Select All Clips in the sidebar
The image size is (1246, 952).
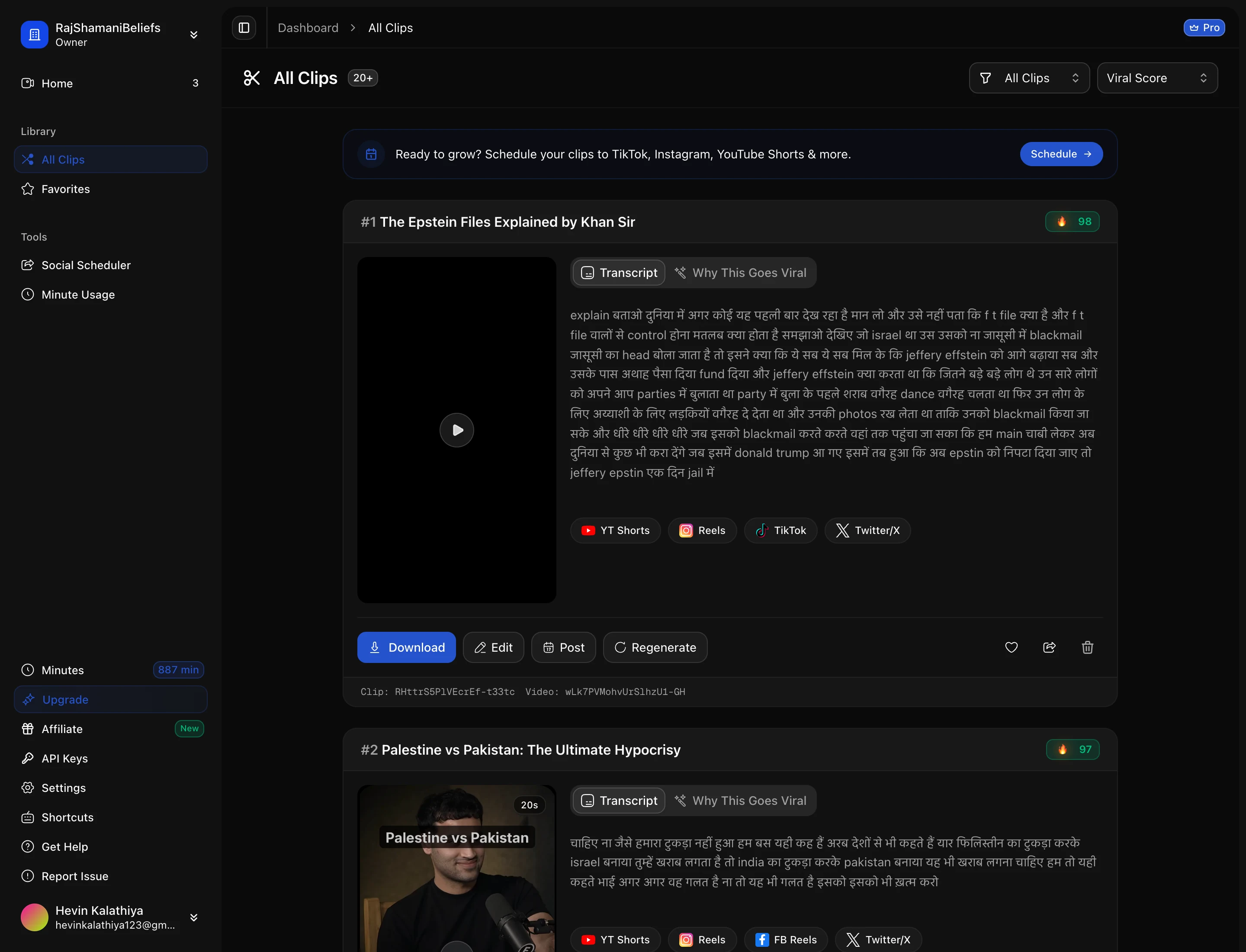[x=110, y=159]
